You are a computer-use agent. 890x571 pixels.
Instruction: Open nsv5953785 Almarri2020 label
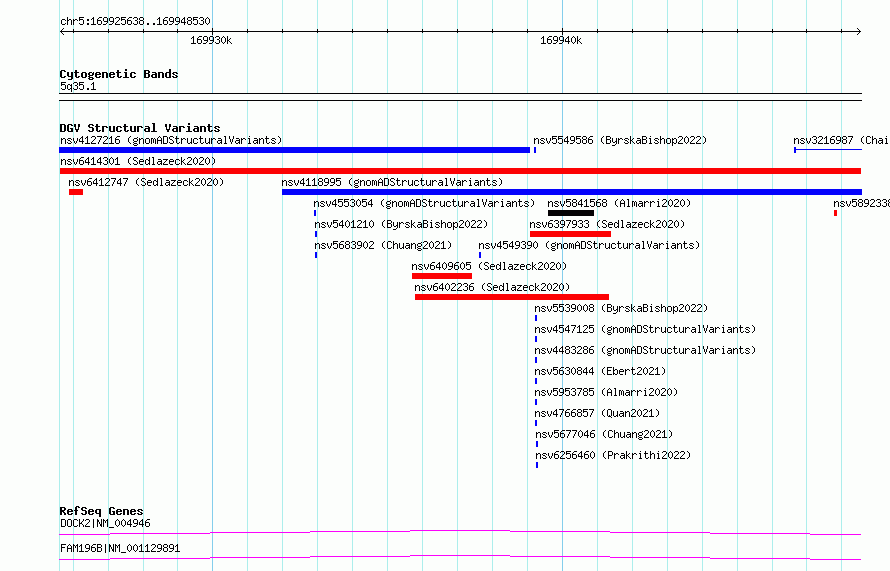[606, 392]
